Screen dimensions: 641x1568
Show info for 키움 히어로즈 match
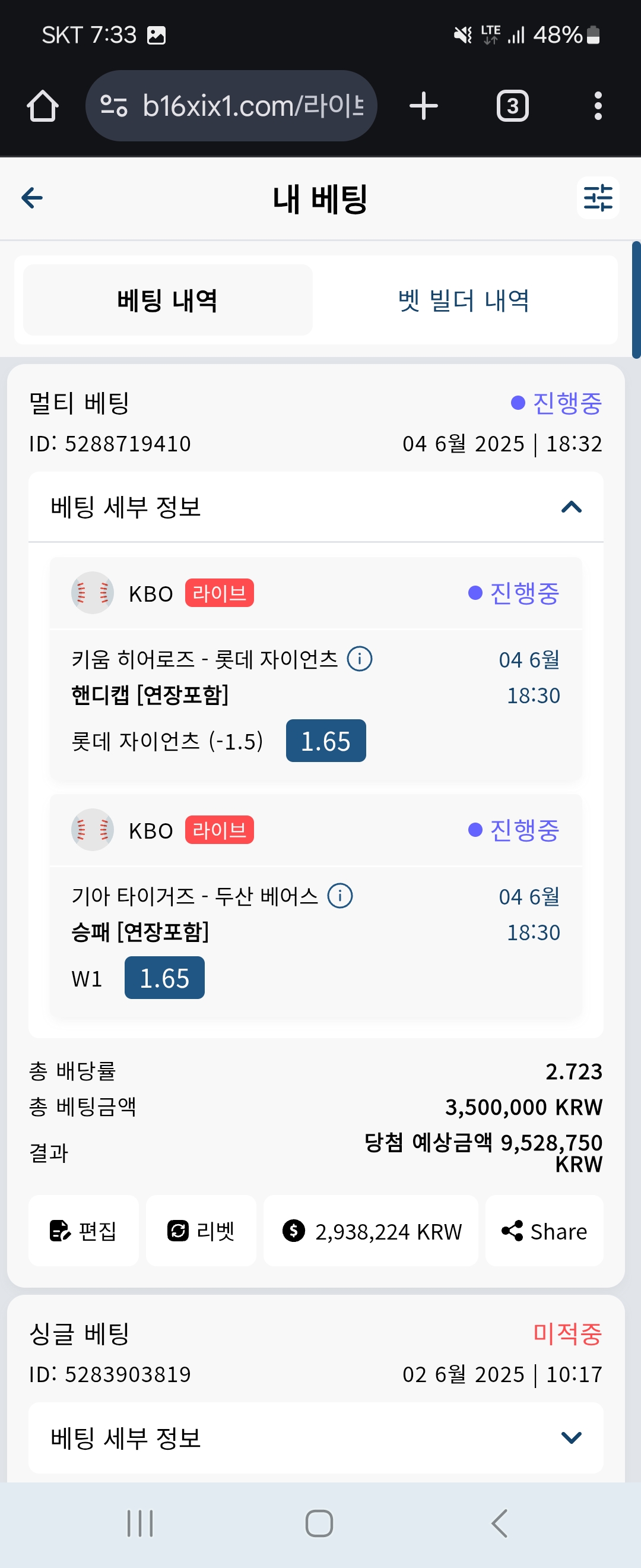coord(360,659)
